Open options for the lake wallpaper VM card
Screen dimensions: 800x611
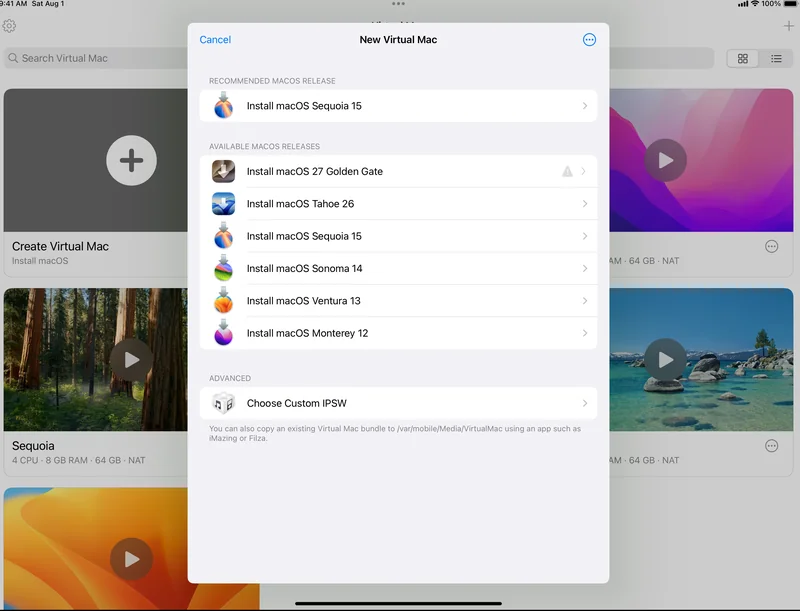click(x=771, y=446)
